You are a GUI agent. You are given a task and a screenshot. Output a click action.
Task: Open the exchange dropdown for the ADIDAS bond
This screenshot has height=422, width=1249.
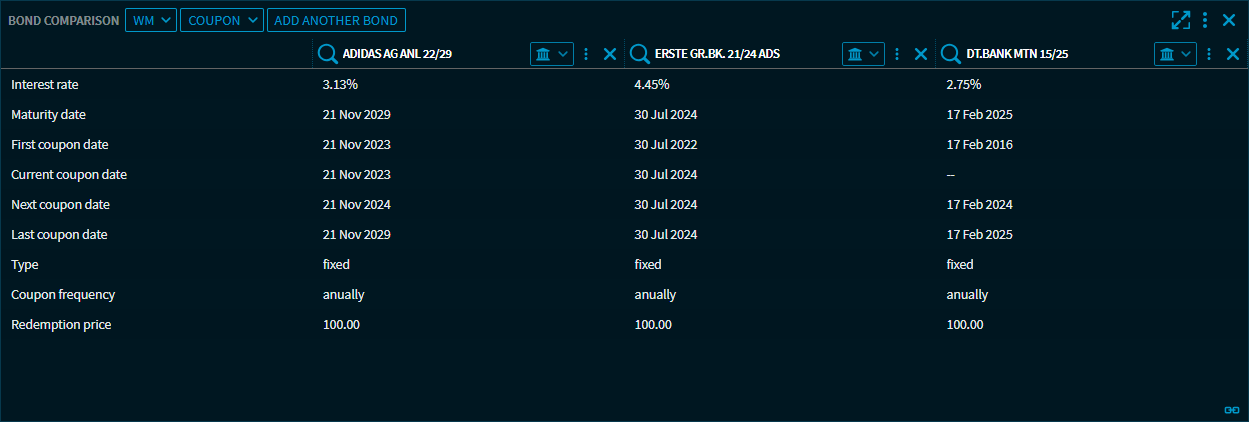pyautogui.click(x=551, y=54)
